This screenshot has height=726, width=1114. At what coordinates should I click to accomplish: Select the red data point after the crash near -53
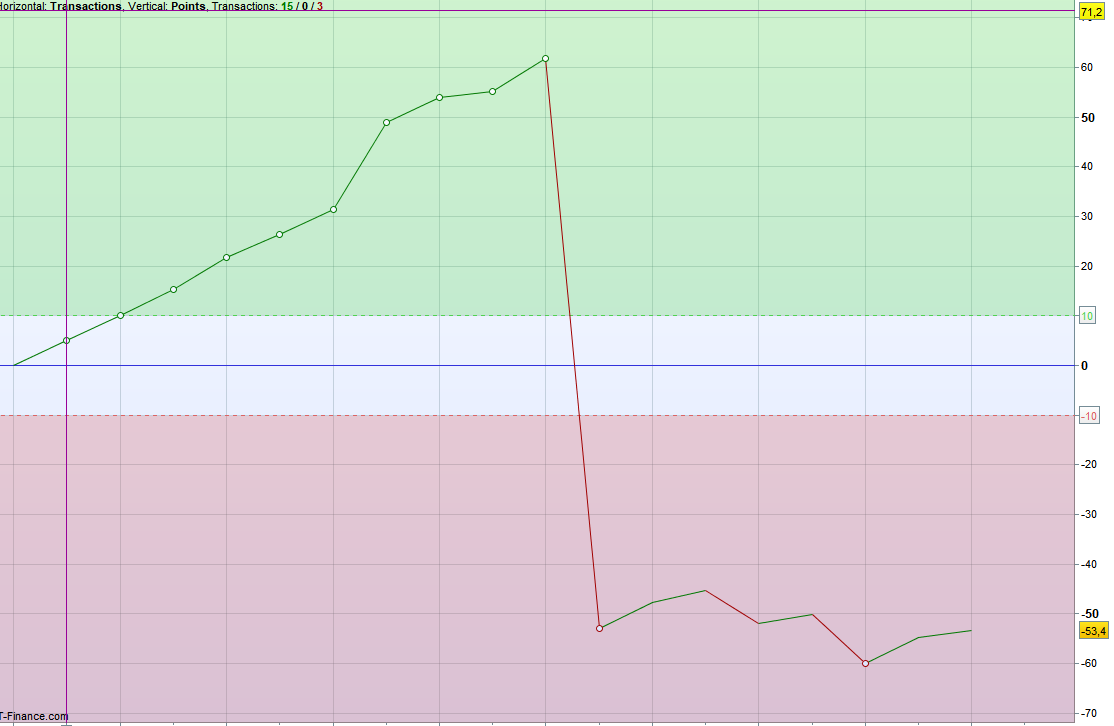[x=599, y=629]
